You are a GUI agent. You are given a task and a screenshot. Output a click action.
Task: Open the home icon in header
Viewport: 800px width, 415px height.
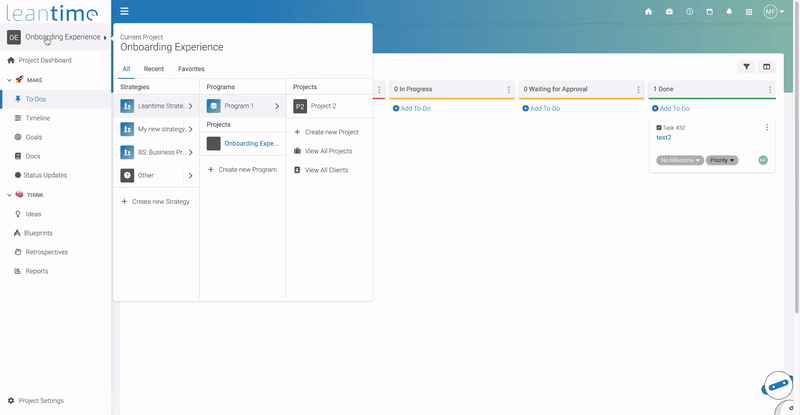pyautogui.click(x=648, y=12)
